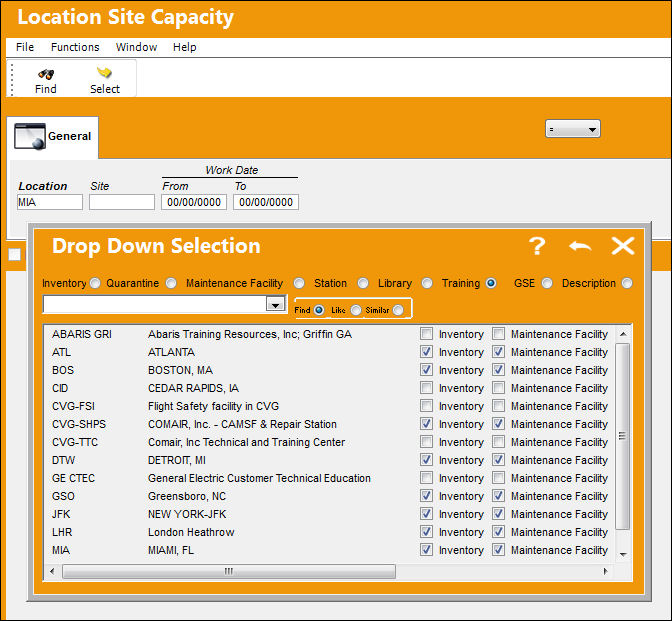Click the Select toolbar icon
The height and width of the screenshot is (621, 672).
click(x=104, y=73)
